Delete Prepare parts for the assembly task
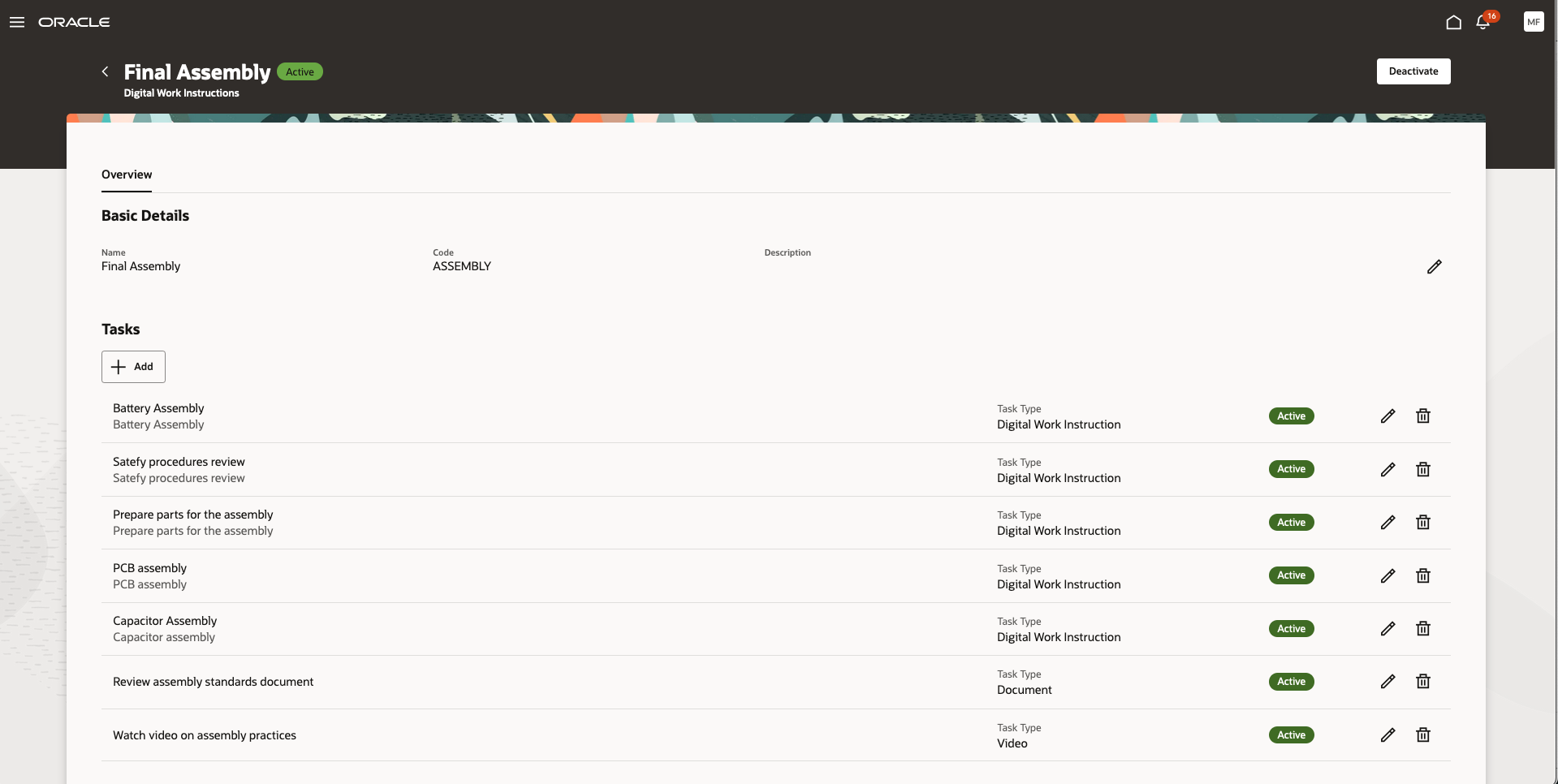Image resolution: width=1558 pixels, height=784 pixels. [x=1422, y=522]
